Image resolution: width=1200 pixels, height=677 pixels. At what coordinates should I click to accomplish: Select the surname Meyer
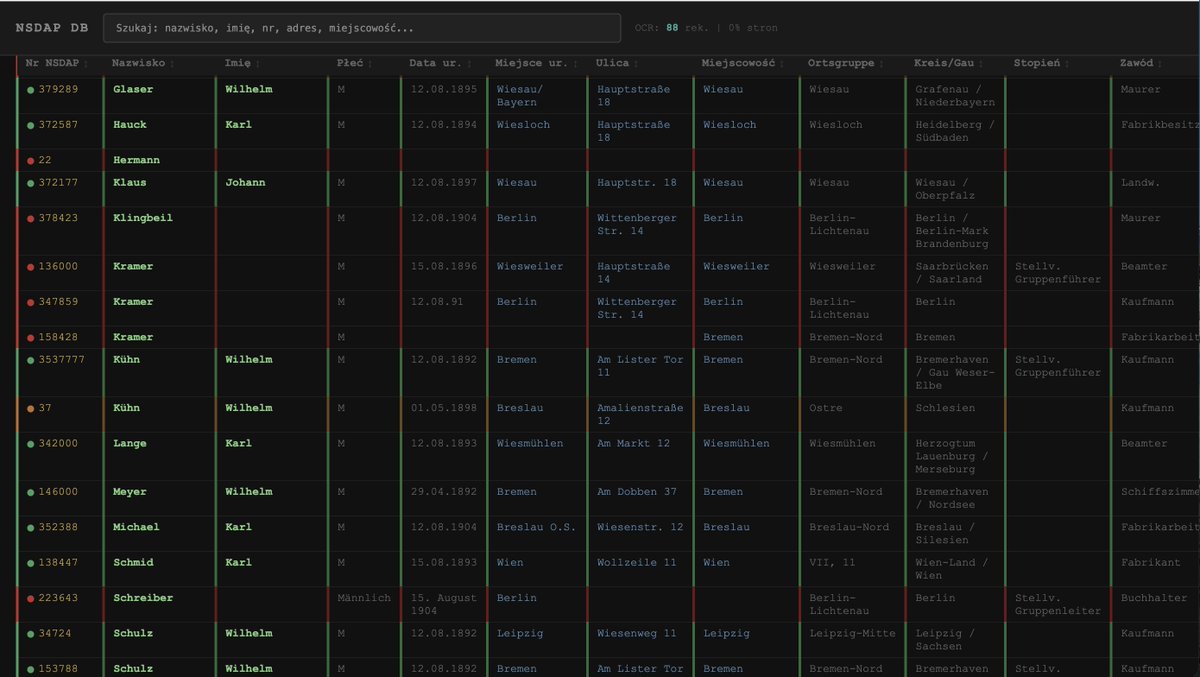coord(130,492)
